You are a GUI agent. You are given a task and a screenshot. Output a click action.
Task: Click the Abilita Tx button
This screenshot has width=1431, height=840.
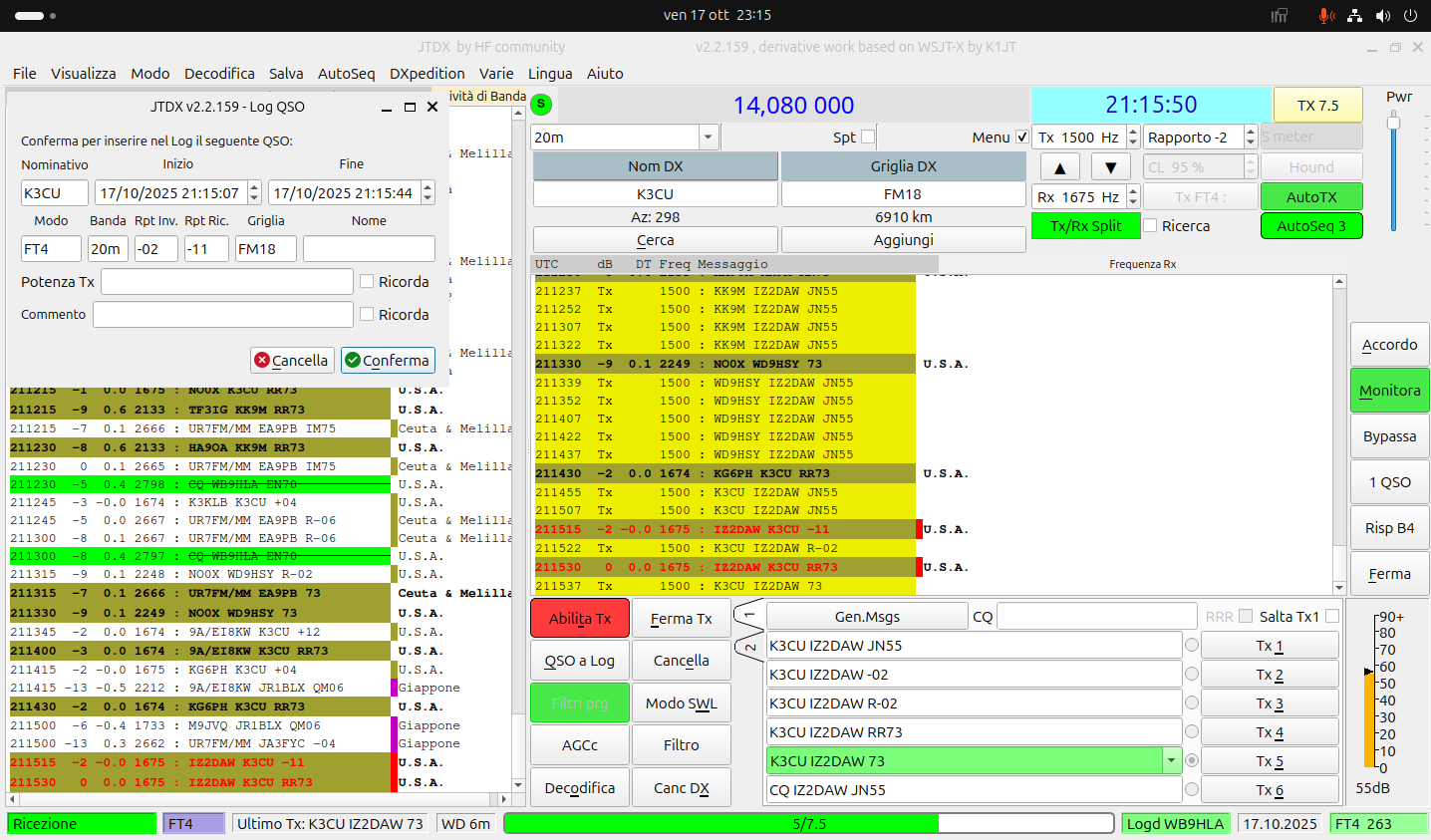click(x=580, y=619)
